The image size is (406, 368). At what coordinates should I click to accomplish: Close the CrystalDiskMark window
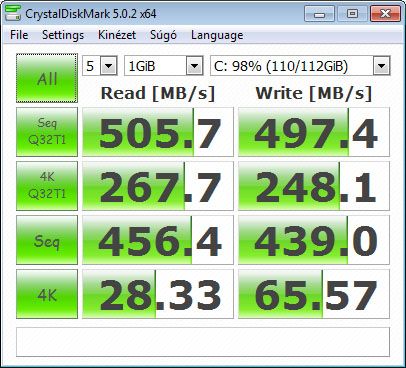[385, 14]
